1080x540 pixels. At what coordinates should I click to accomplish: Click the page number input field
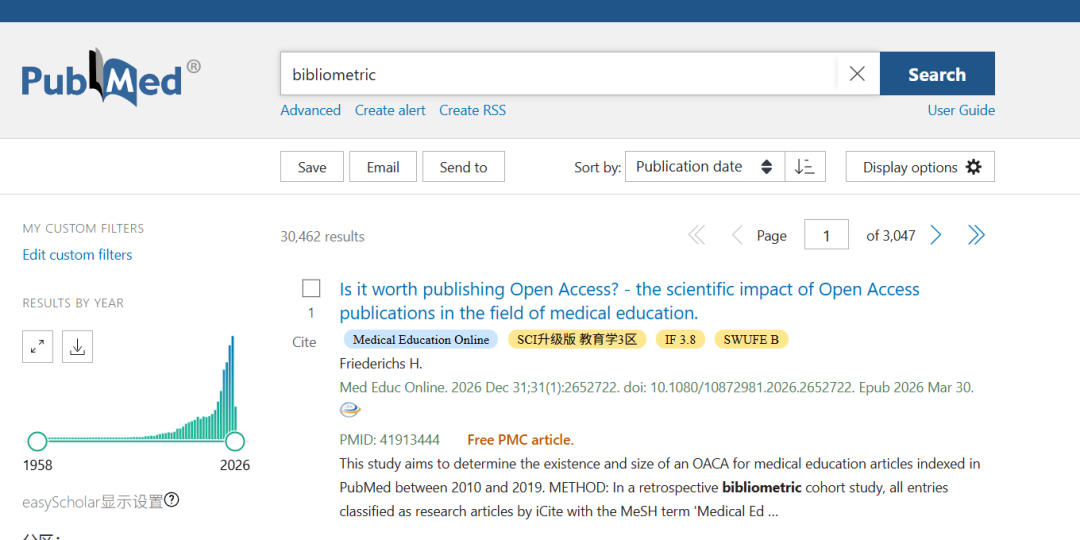[827, 235]
